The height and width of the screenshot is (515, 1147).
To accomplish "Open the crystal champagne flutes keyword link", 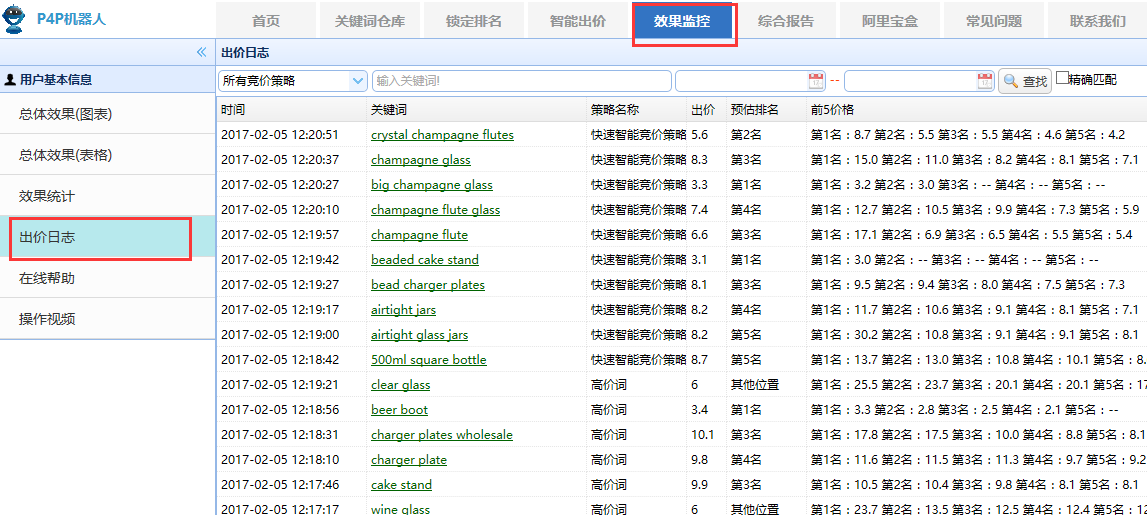I will 442,135.
